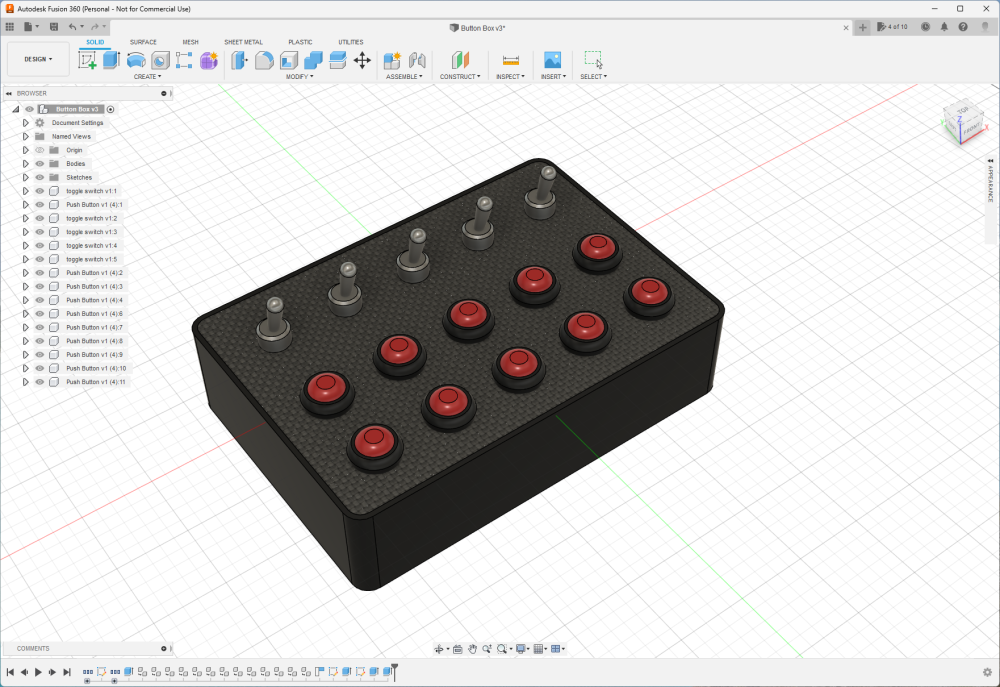
Task: Open the Modify menu dropdown
Action: coord(299,76)
